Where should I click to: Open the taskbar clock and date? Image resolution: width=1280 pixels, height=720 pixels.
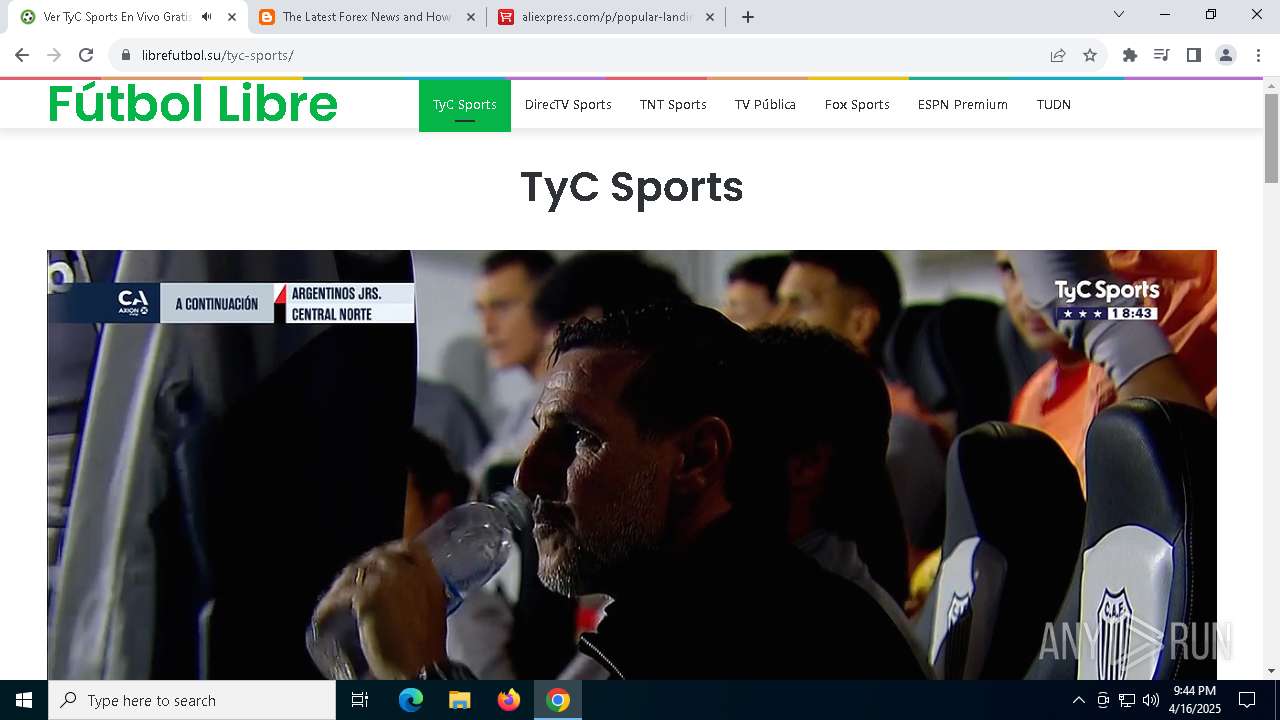click(1195, 700)
